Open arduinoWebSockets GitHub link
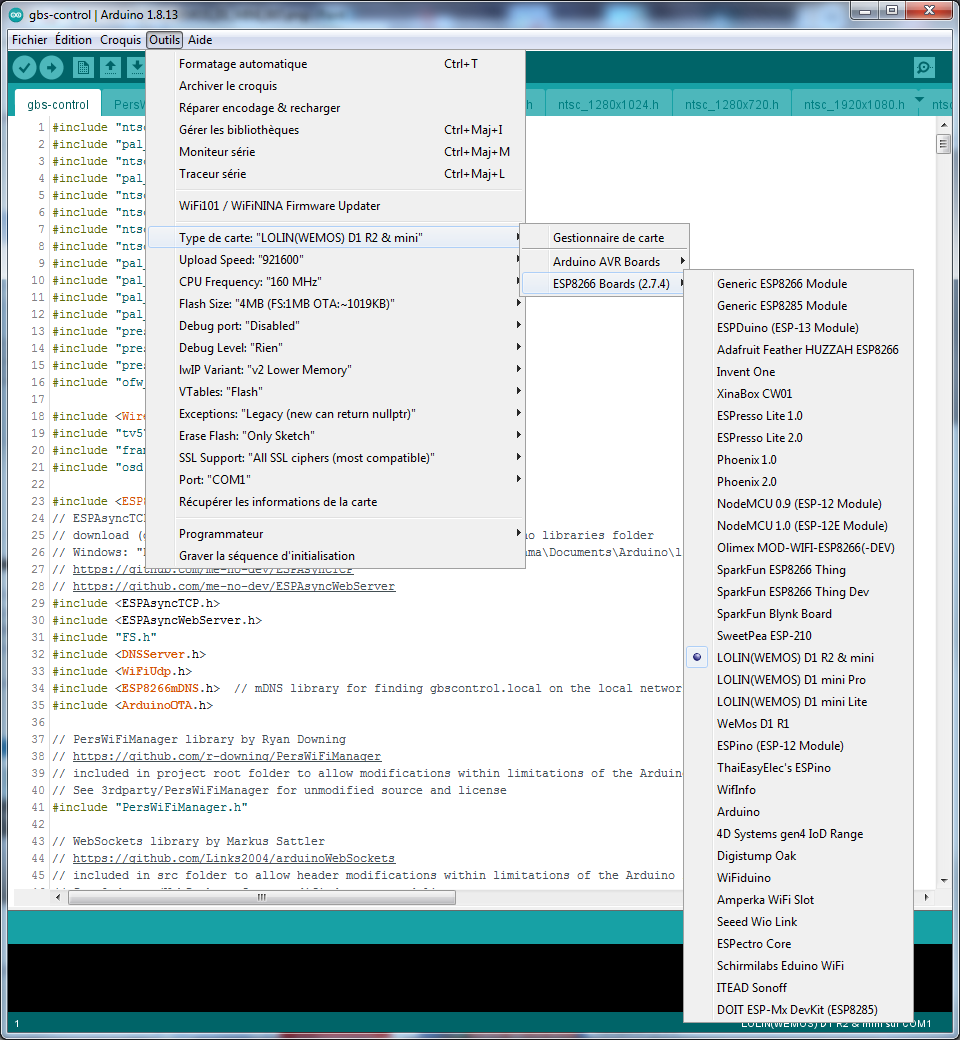 (x=234, y=858)
